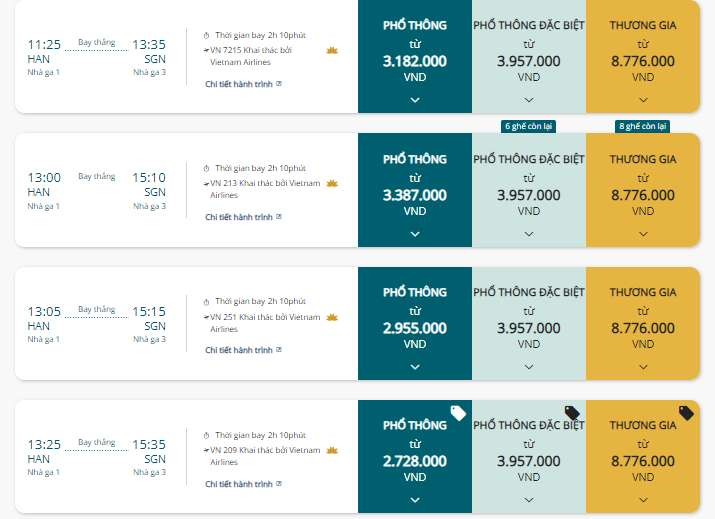
Task: Click the lotus icon beside VN 251
Action: tap(332, 317)
